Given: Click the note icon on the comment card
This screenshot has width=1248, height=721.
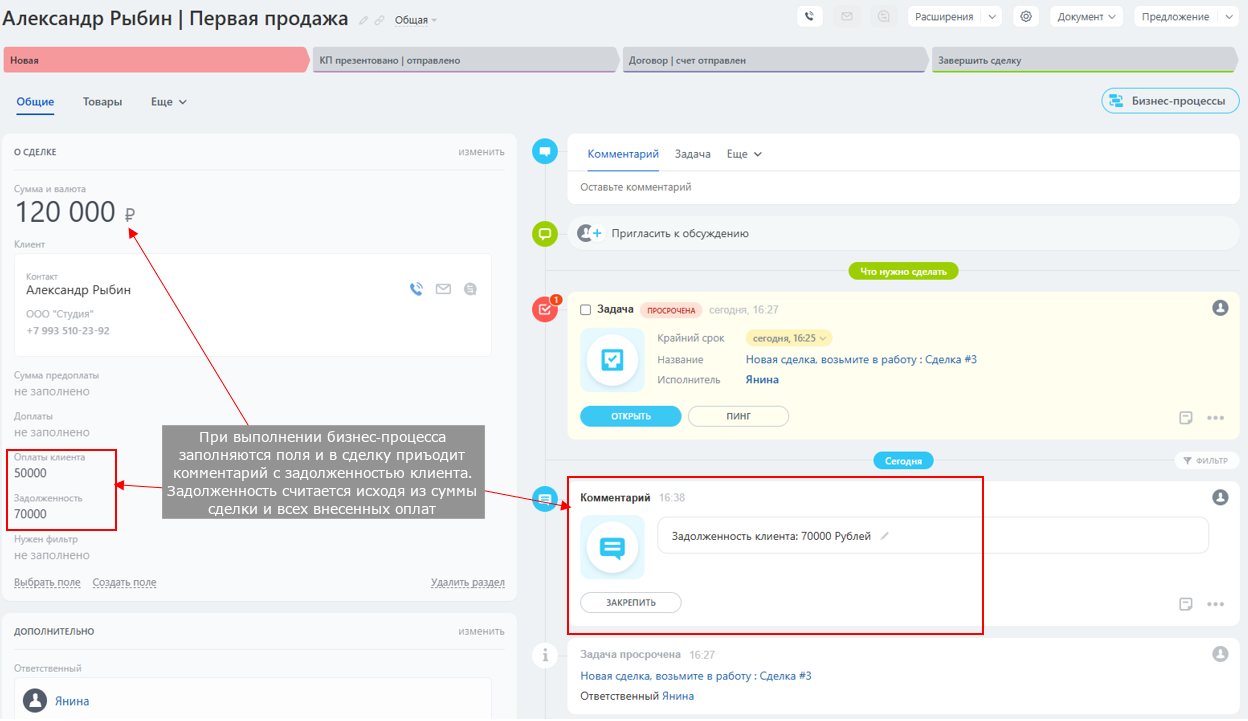Looking at the screenshot, I should (x=1186, y=604).
